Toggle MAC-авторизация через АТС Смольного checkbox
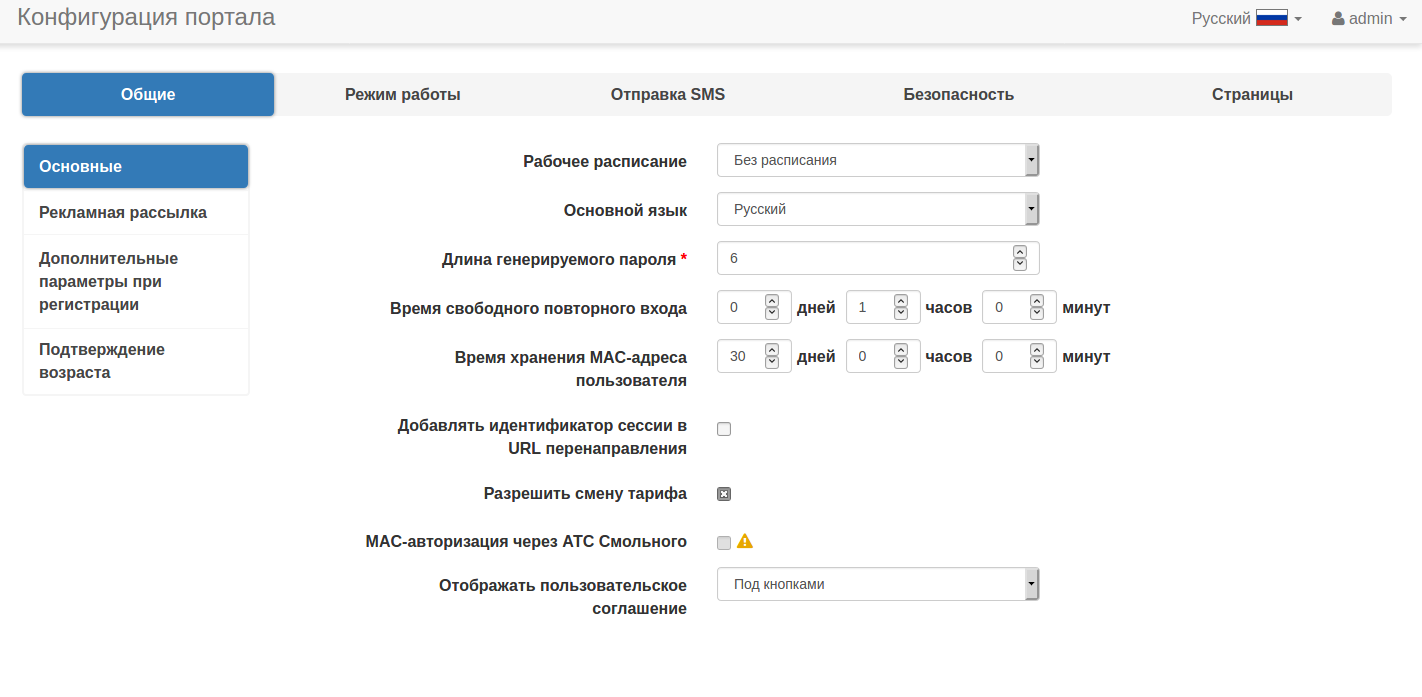Image resolution: width=1422 pixels, height=697 pixels. tap(724, 542)
